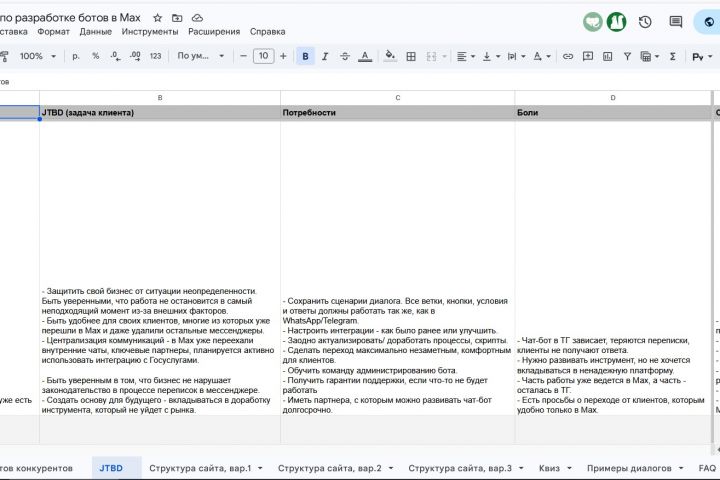Click cell starting 'Защитить свой бизнес'
Image resolution: width=720 pixels, height=480 pixels.
[160, 268]
